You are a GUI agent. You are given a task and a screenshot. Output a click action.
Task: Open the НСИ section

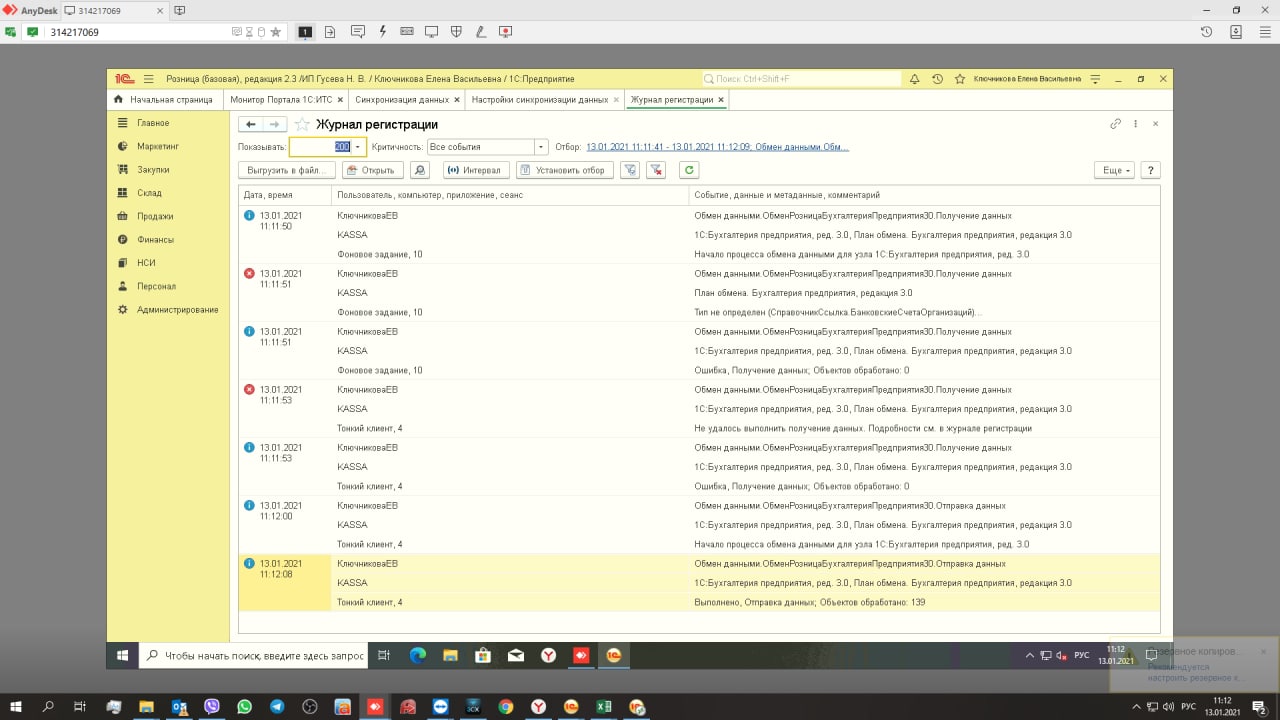pyautogui.click(x=146, y=263)
